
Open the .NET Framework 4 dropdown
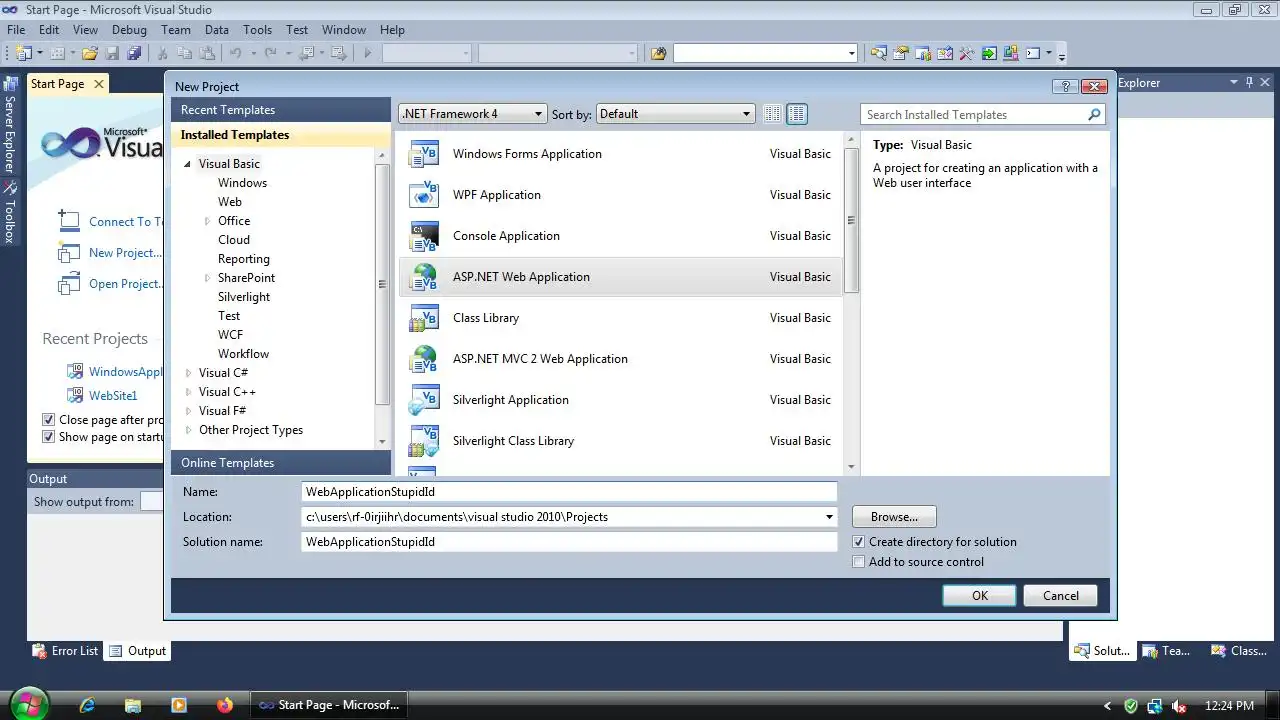coord(472,114)
